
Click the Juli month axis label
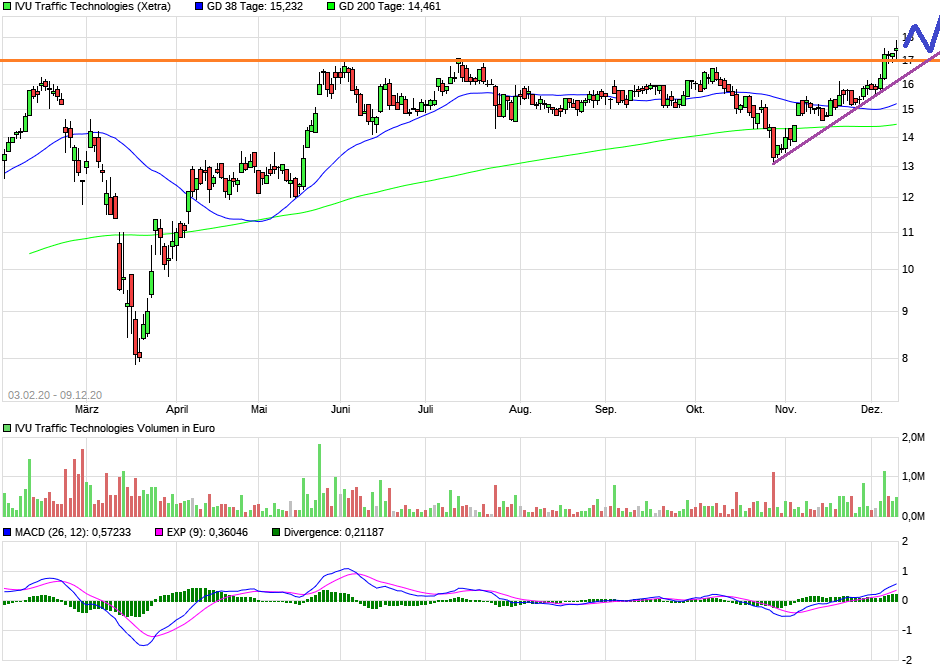point(426,409)
